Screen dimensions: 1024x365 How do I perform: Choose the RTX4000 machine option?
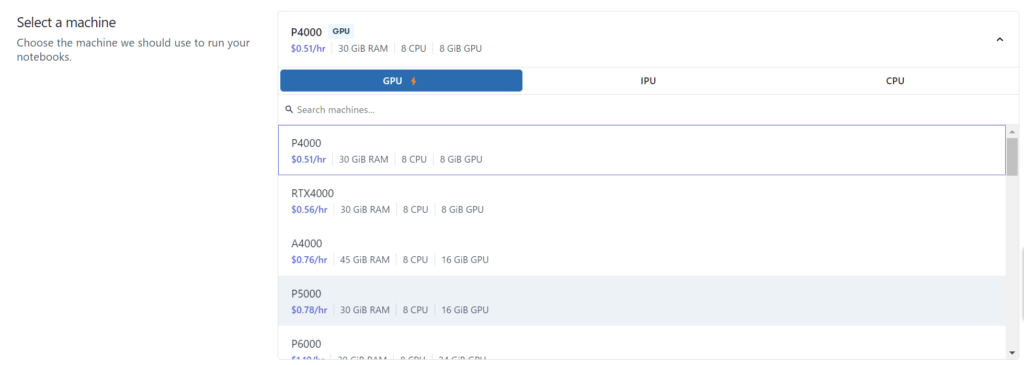click(642, 200)
